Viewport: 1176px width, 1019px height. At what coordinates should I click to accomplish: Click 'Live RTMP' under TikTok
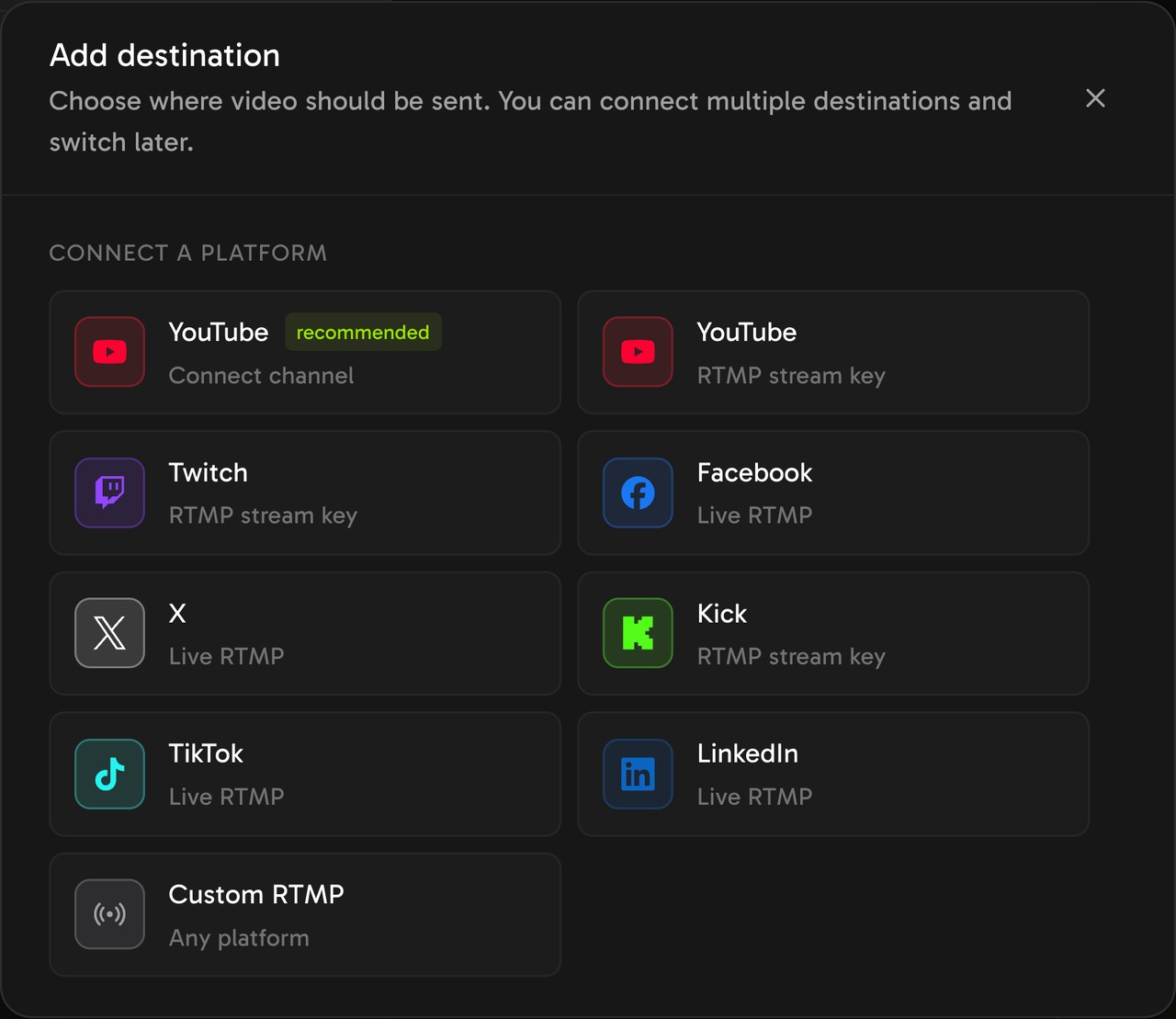pyautogui.click(x=226, y=797)
